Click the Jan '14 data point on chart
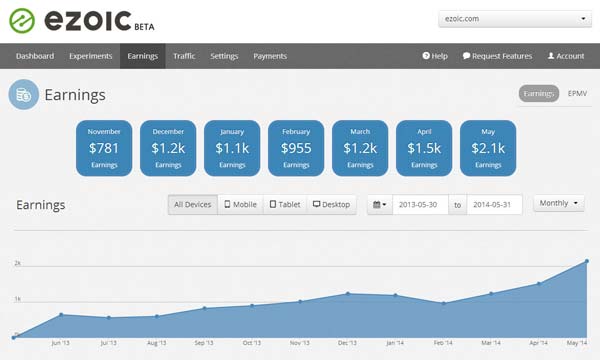The width and height of the screenshot is (600, 360). pos(395,295)
